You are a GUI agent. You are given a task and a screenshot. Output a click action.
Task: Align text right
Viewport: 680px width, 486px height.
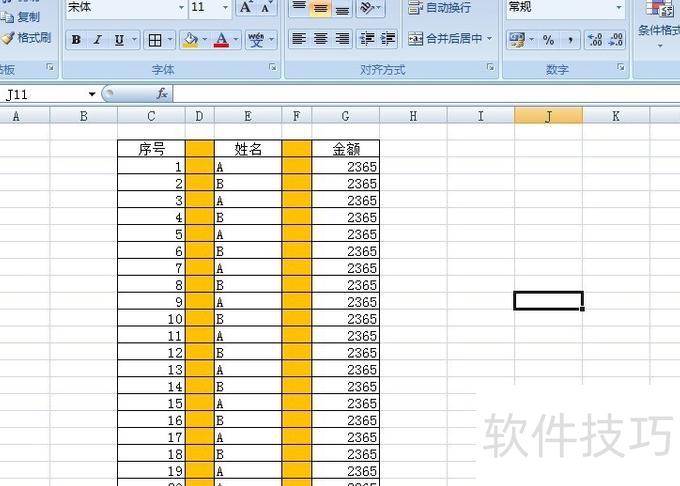coord(342,39)
